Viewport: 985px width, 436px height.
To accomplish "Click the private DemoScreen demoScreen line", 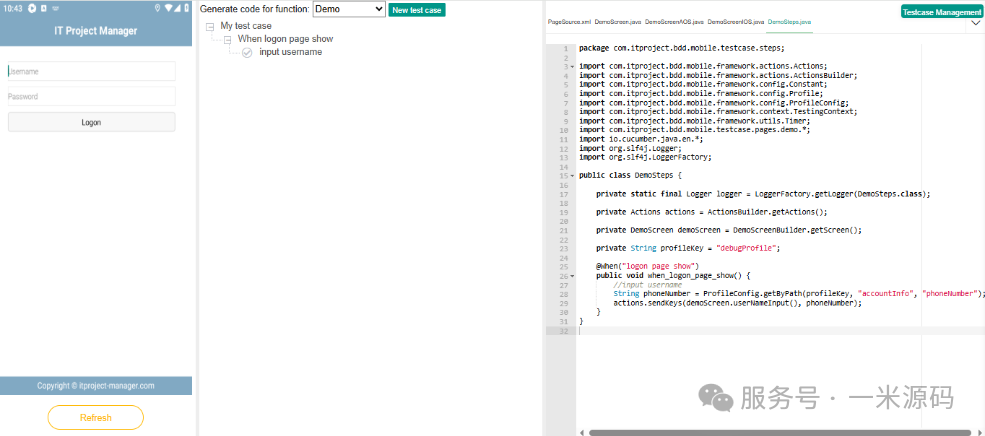I will point(729,231).
